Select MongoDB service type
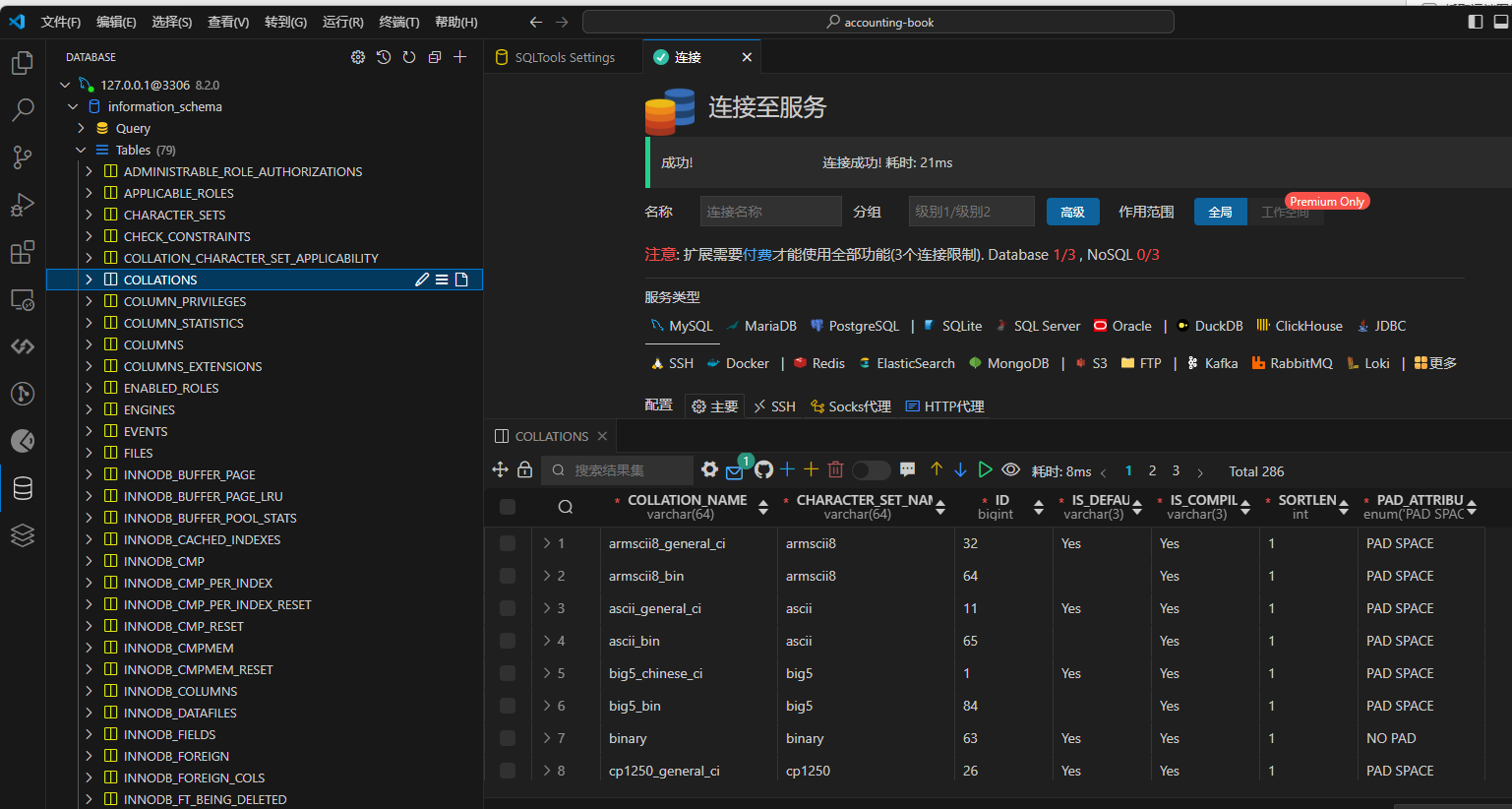Screen dimensions: 1512x809 point(1008,363)
